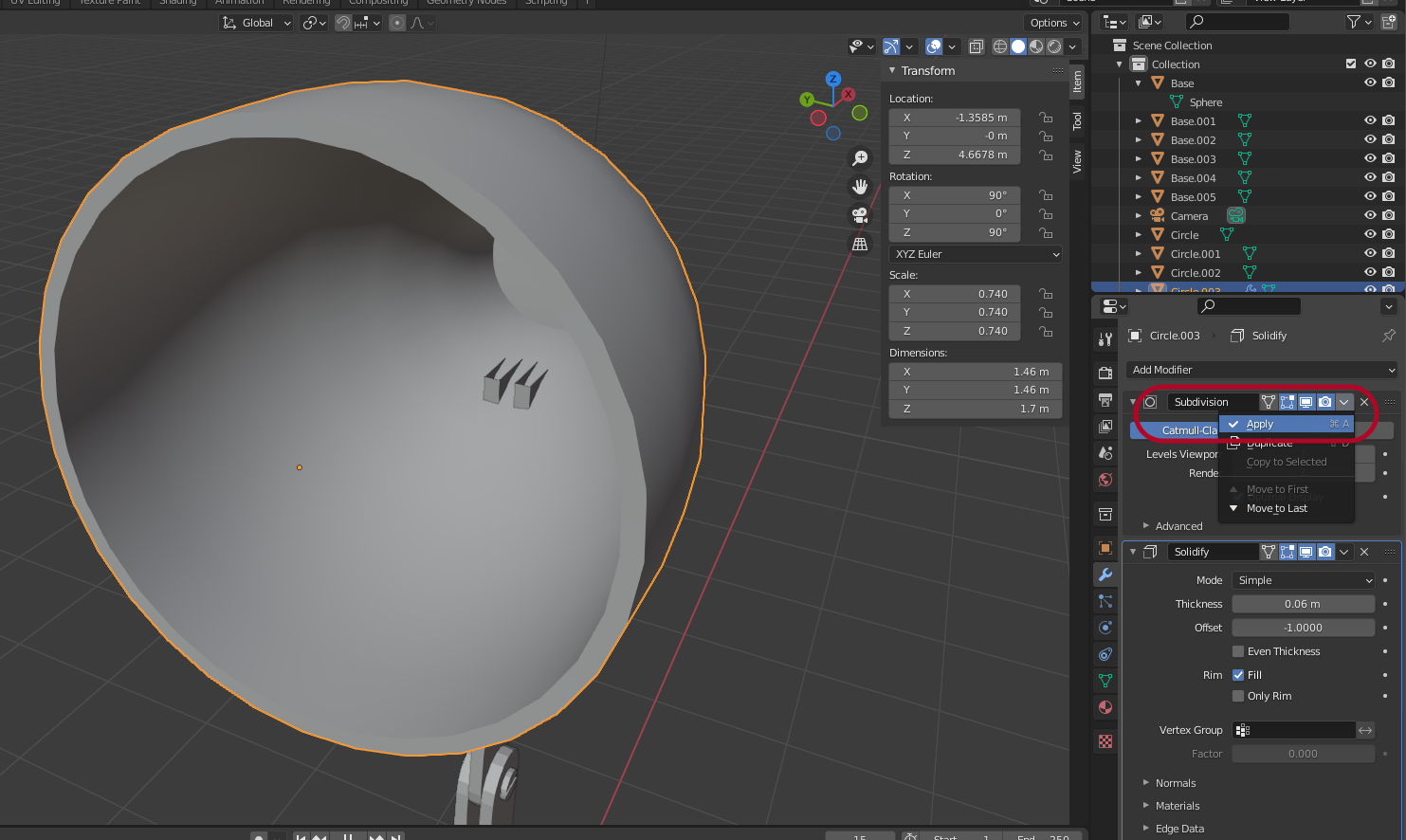Open the Object Data green triangle tab
Image resolution: width=1406 pixels, height=840 pixels.
point(1105,681)
